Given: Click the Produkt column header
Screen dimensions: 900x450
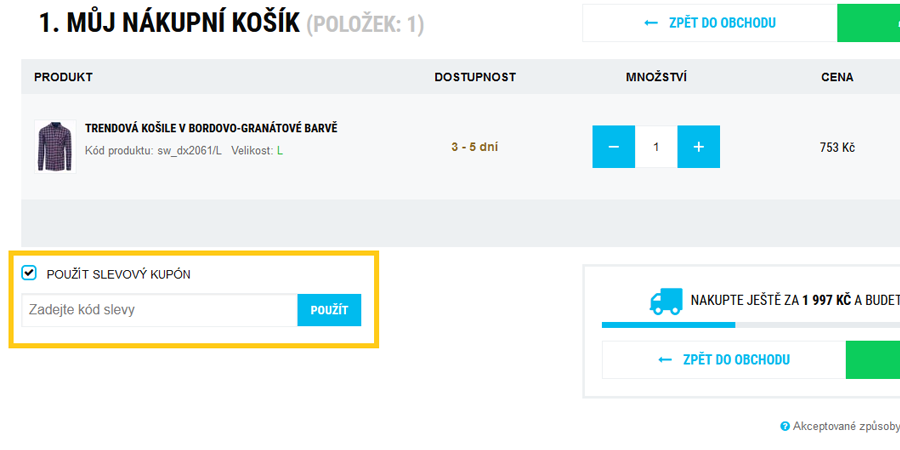Looking at the screenshot, I should (x=63, y=77).
